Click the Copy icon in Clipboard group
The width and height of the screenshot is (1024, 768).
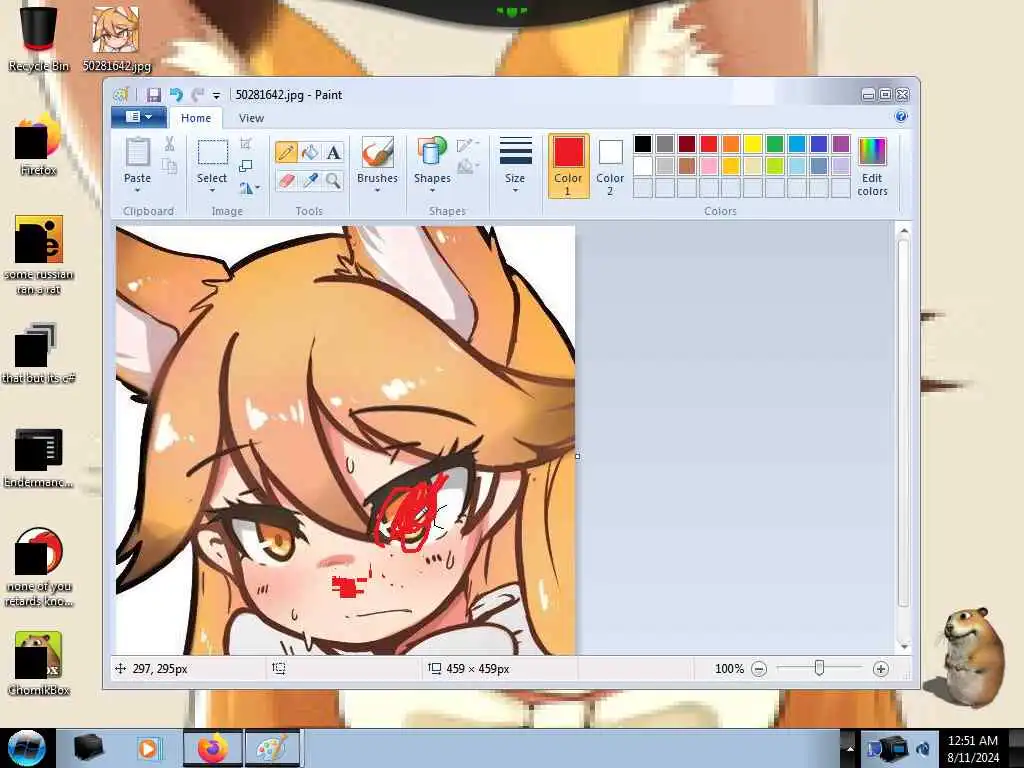[169, 167]
